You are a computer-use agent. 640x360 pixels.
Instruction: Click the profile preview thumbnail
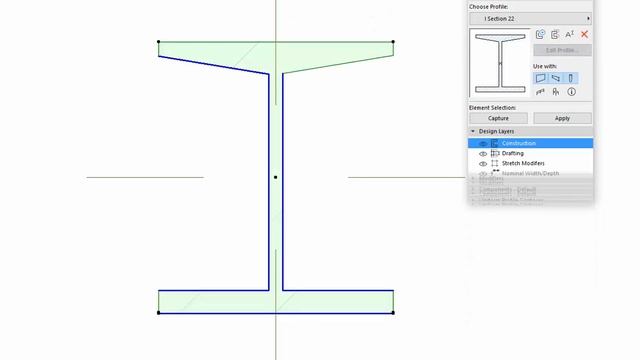500,63
